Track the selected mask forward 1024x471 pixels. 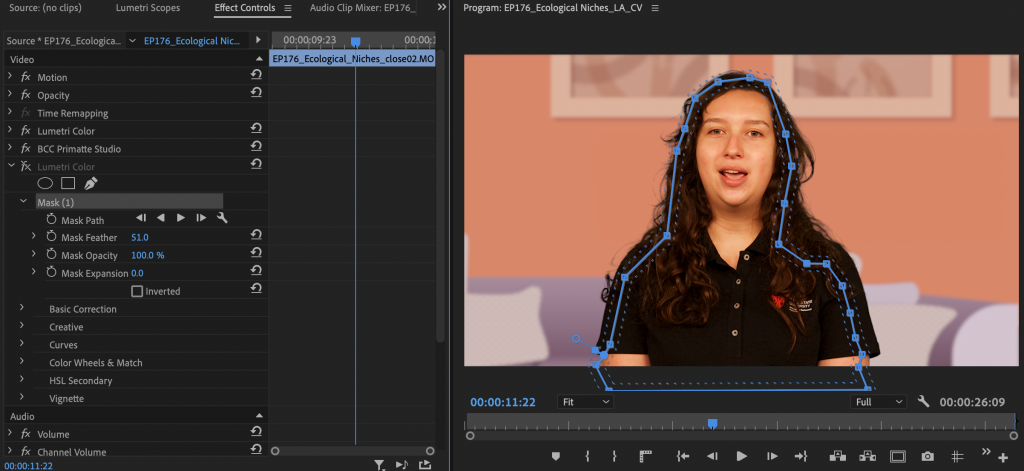click(181, 219)
